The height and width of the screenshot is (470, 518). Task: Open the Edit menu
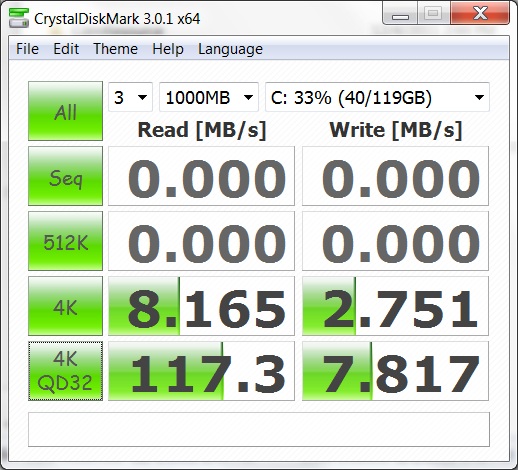click(66, 49)
